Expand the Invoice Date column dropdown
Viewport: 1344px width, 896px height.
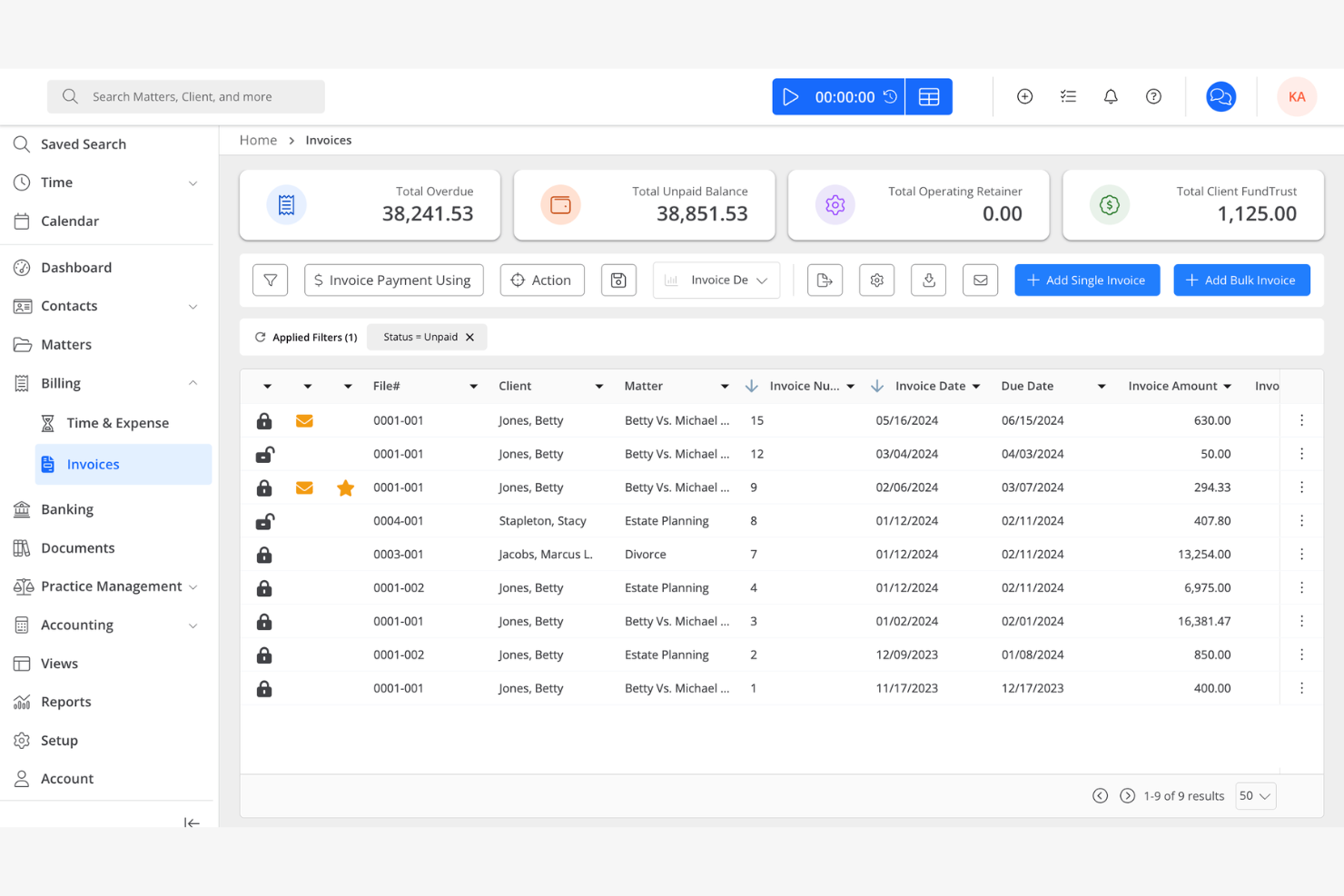coord(977,386)
